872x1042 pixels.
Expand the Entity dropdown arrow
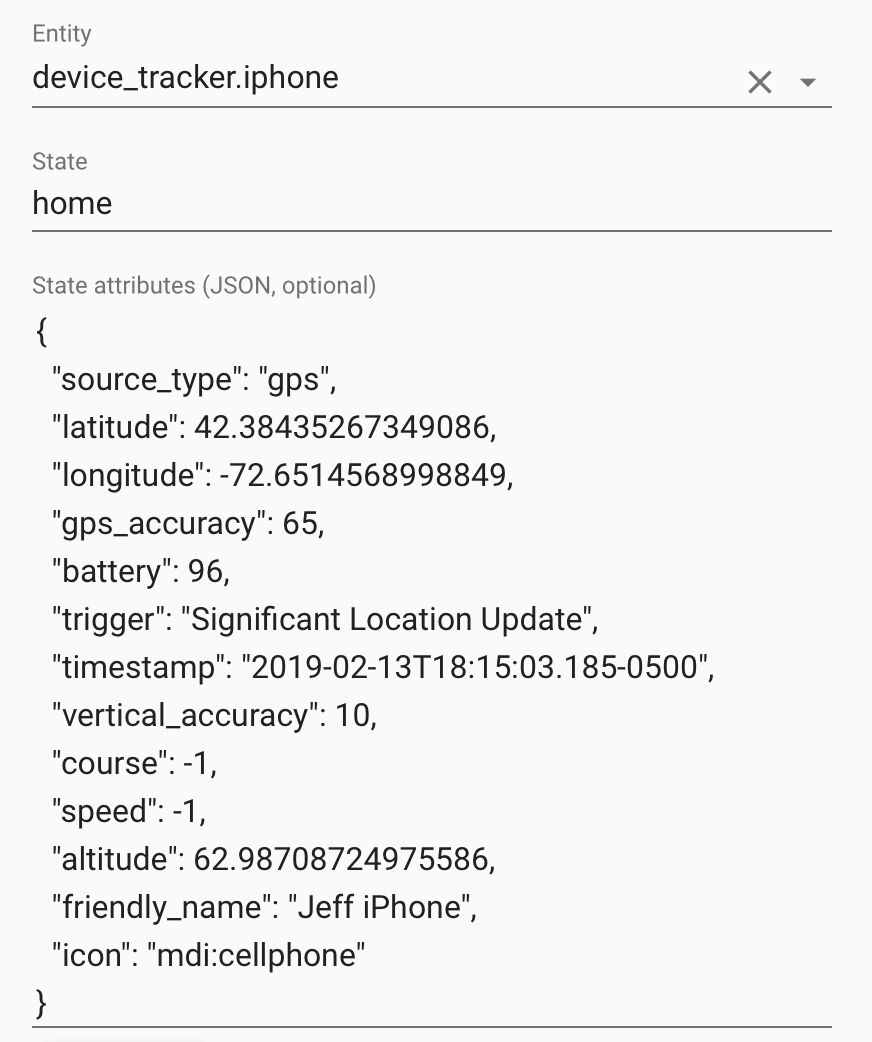(809, 83)
